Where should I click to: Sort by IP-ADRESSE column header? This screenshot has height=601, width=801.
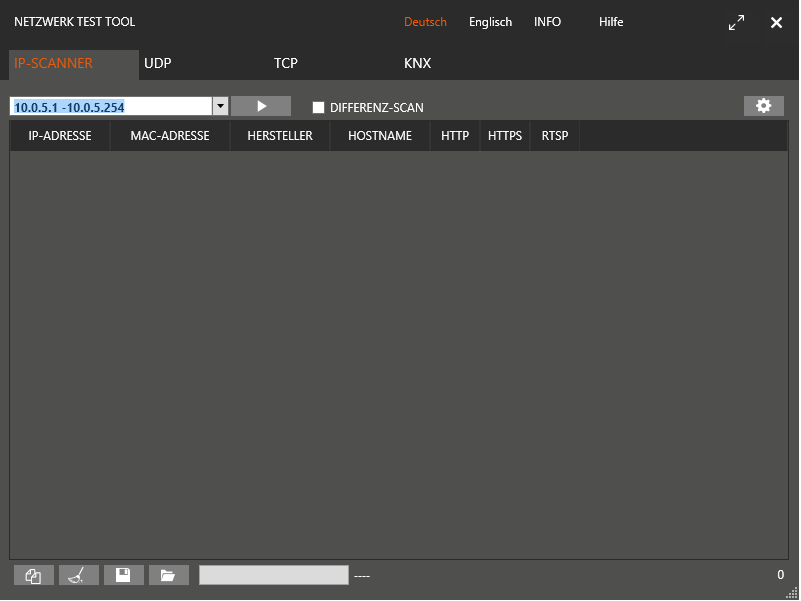[x=60, y=136]
